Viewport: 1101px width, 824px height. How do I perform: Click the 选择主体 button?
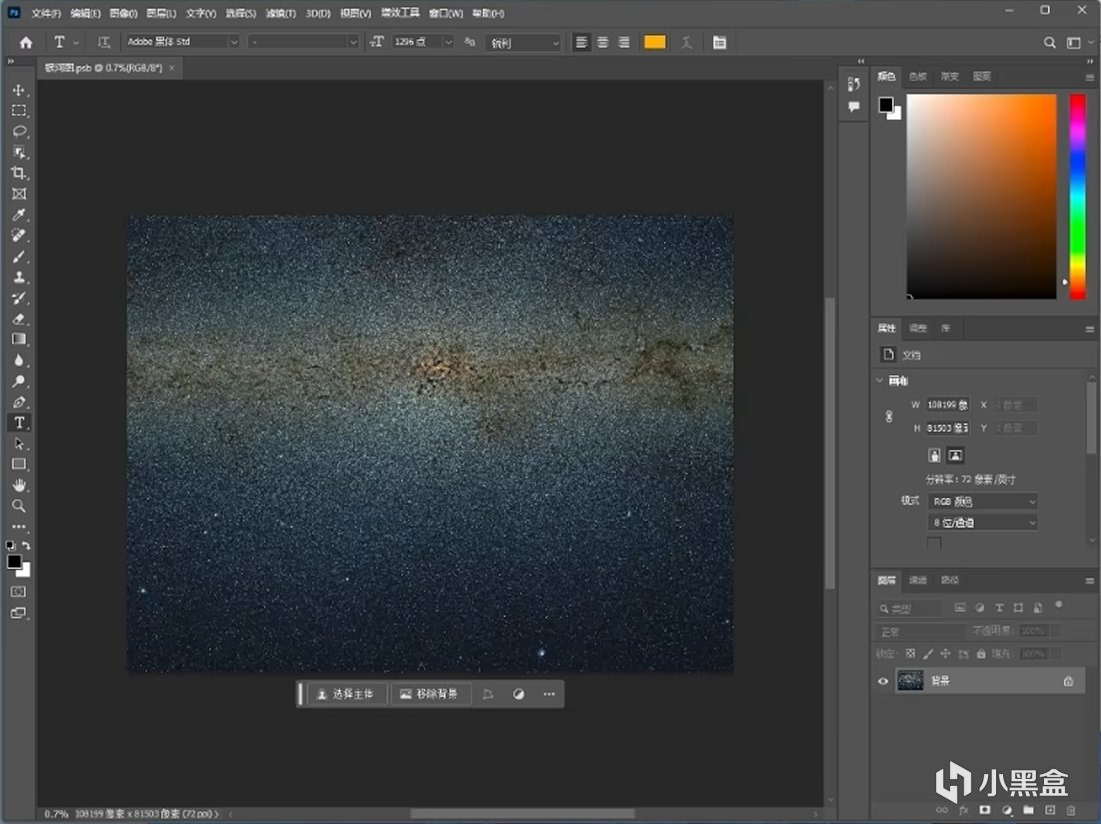coord(345,694)
